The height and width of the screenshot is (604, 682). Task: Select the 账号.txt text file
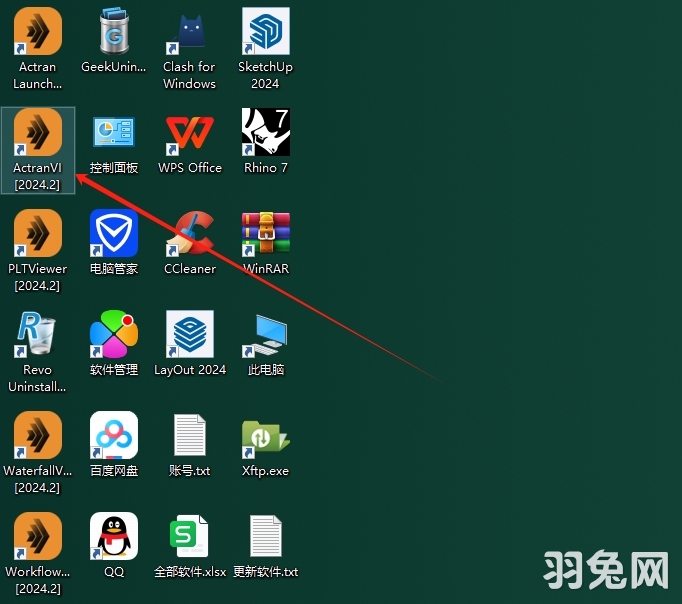189,436
